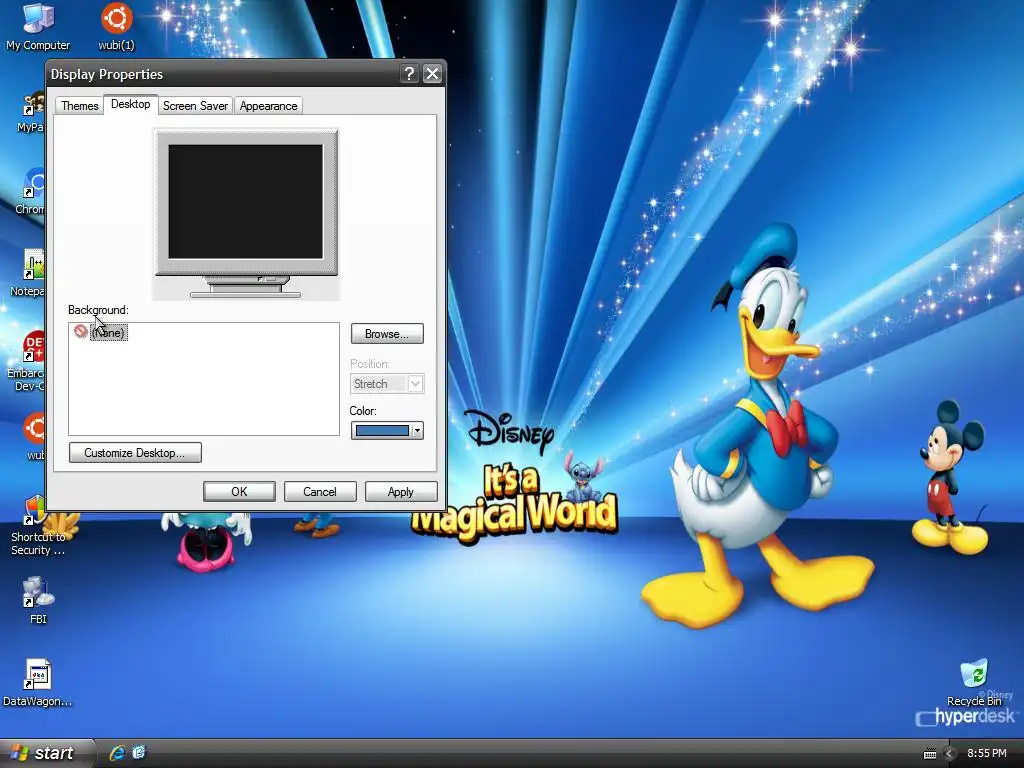Screen dimensions: 1024x768
Task: Click the Browse... button
Action: 387,334
